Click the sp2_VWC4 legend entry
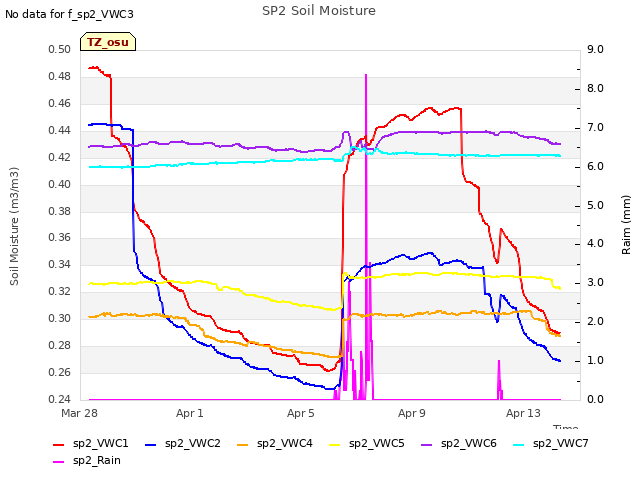The image size is (640, 480). 275,444
